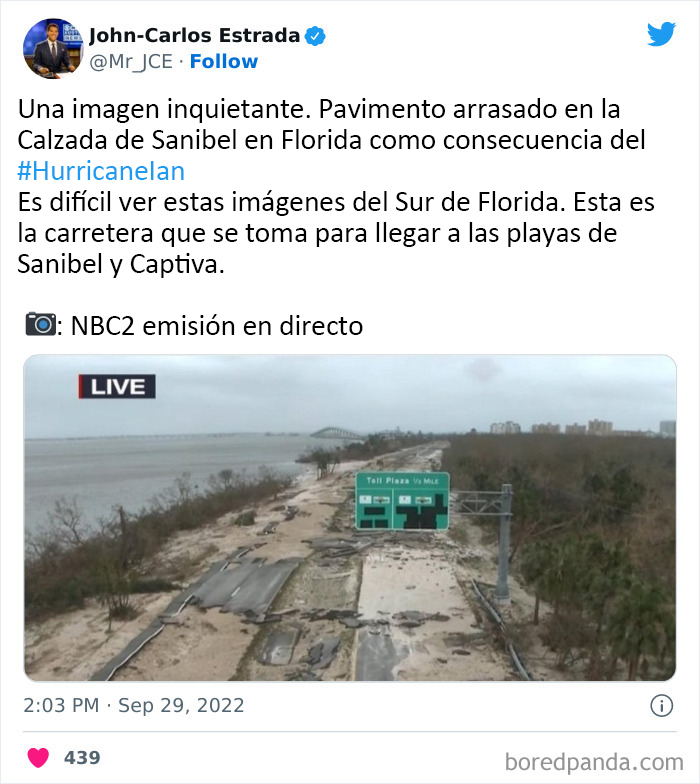Open the John-Carlos Estrada display name
700x784 pixels.
(x=194, y=36)
